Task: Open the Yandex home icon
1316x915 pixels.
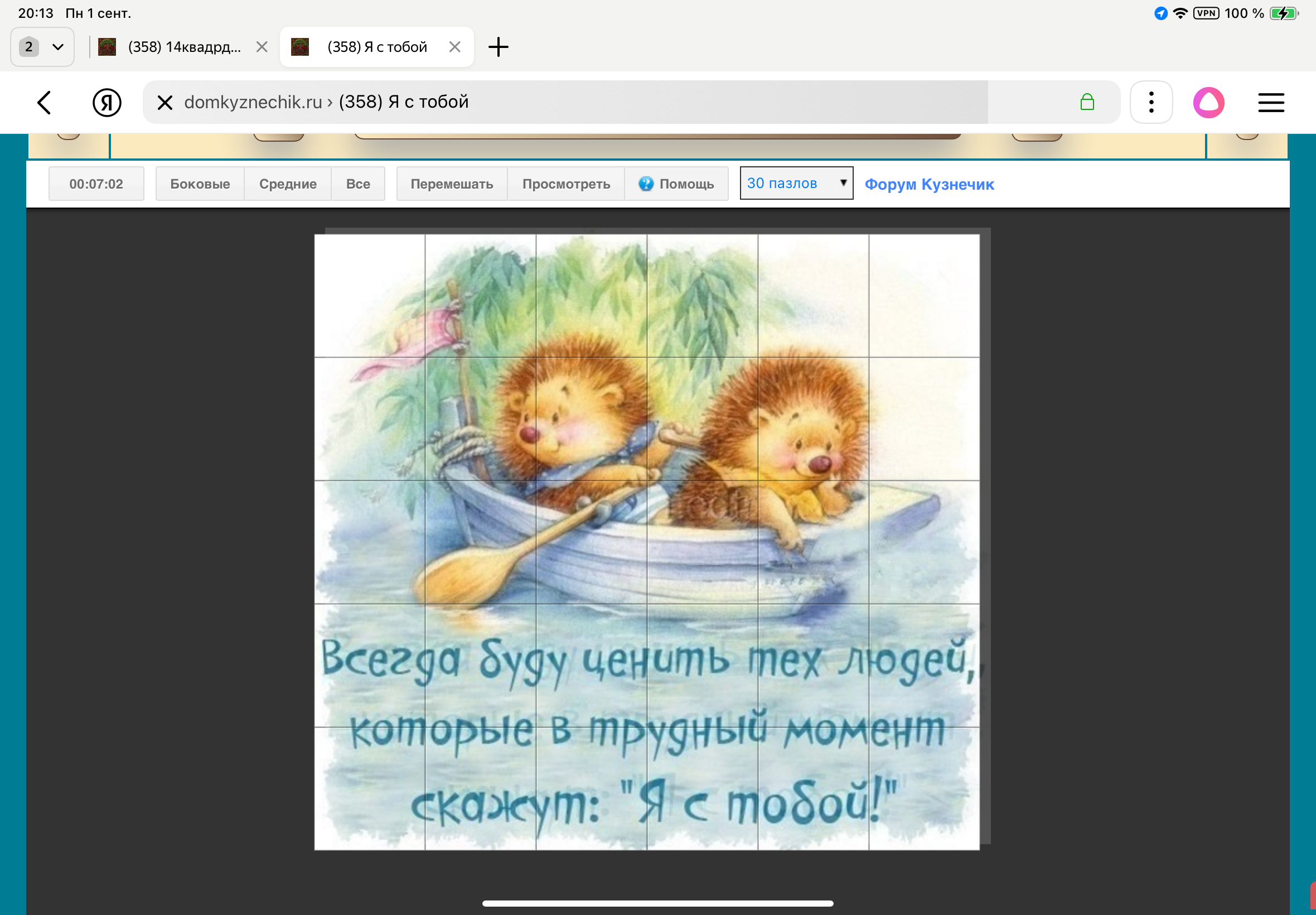Action: point(107,103)
